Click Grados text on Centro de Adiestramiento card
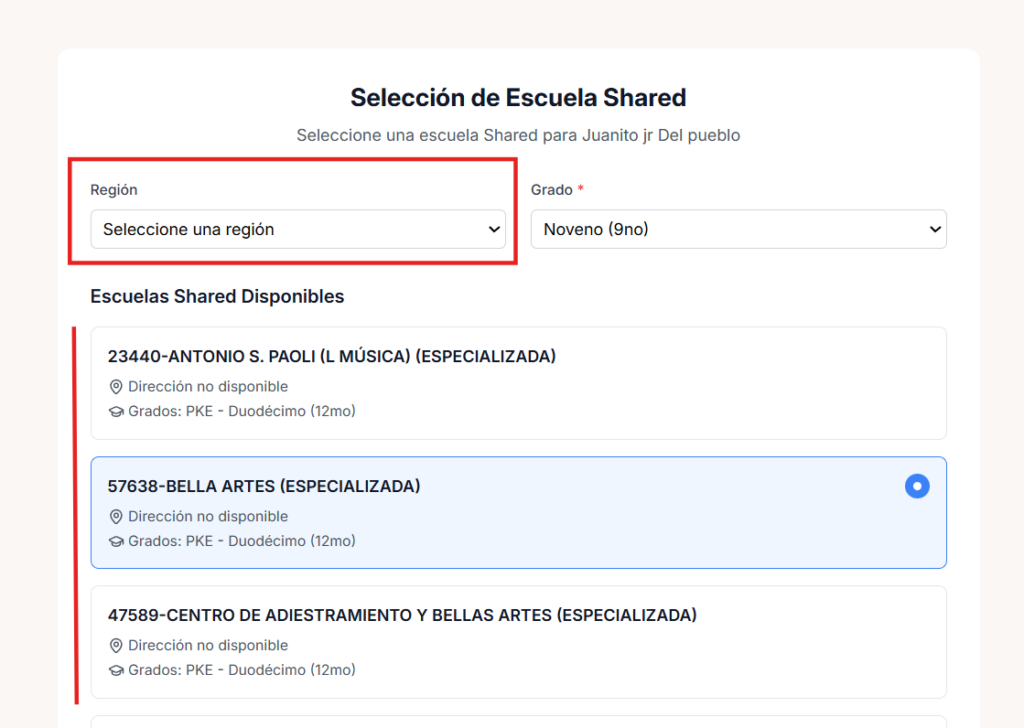Image resolution: width=1024 pixels, height=728 pixels. 242,670
